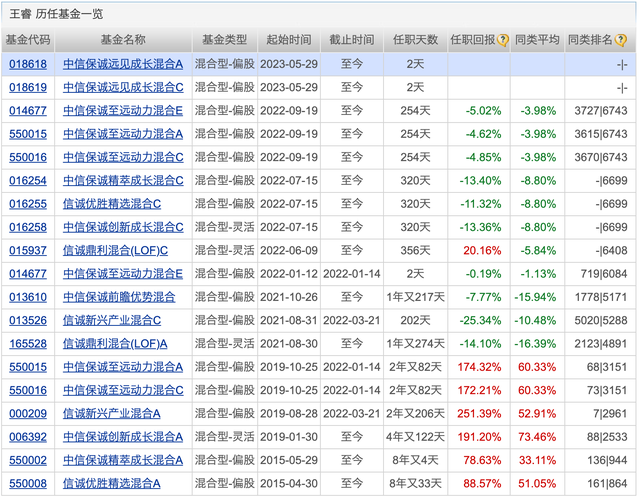This screenshot has width=640, height=499.
Task: Open fund code link 165528
Action: click(28, 344)
